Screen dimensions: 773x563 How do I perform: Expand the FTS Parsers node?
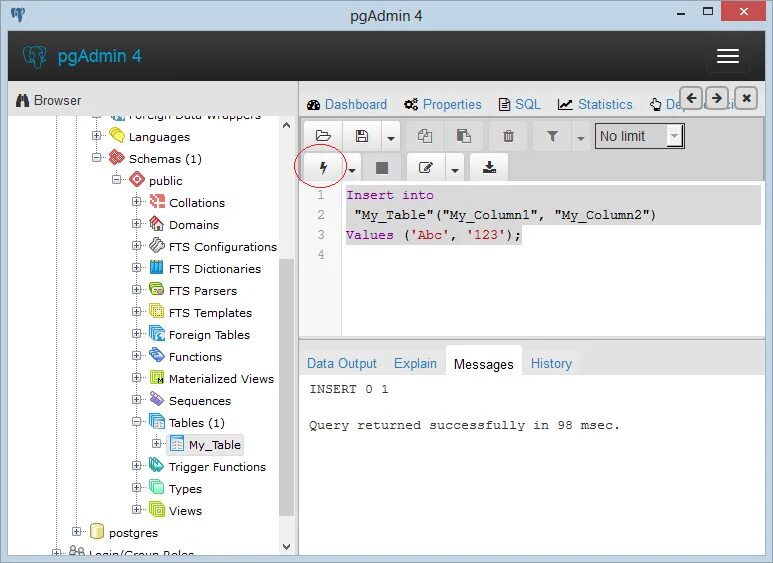(137, 289)
